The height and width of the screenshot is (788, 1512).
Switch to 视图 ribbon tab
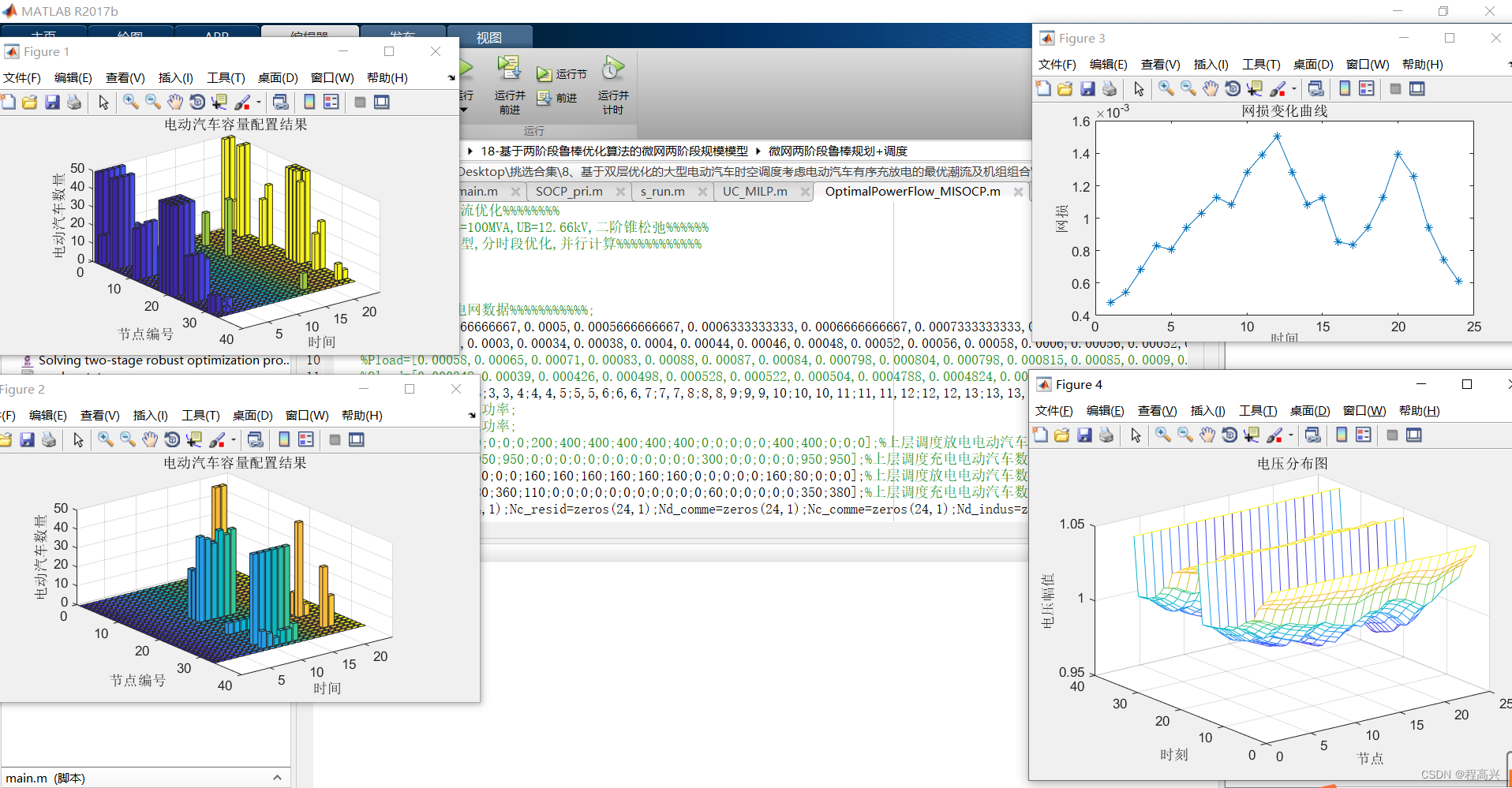[489, 37]
